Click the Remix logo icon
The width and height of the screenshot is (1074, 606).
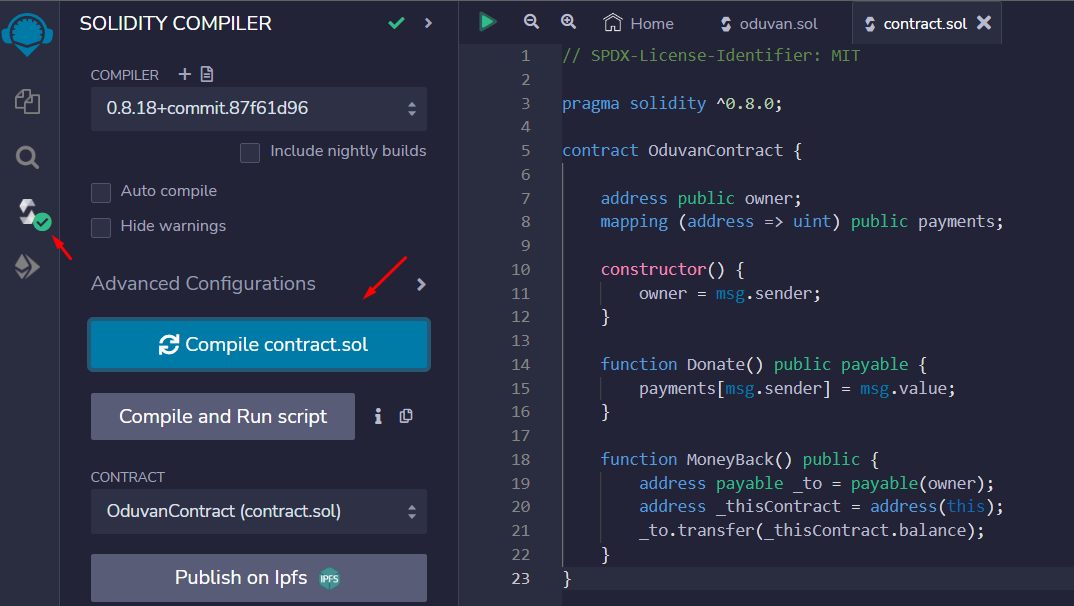click(x=28, y=31)
